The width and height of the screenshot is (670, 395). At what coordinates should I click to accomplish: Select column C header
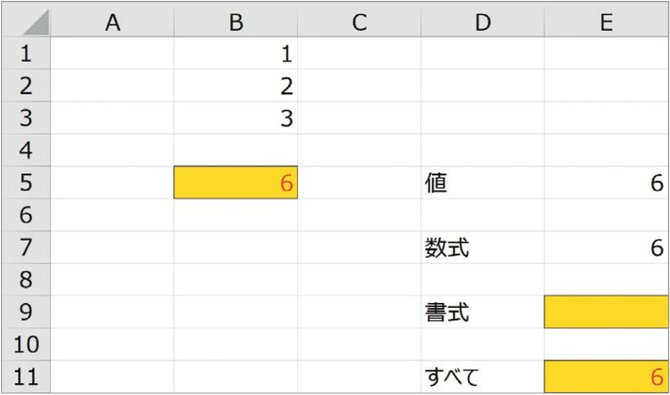(x=359, y=23)
